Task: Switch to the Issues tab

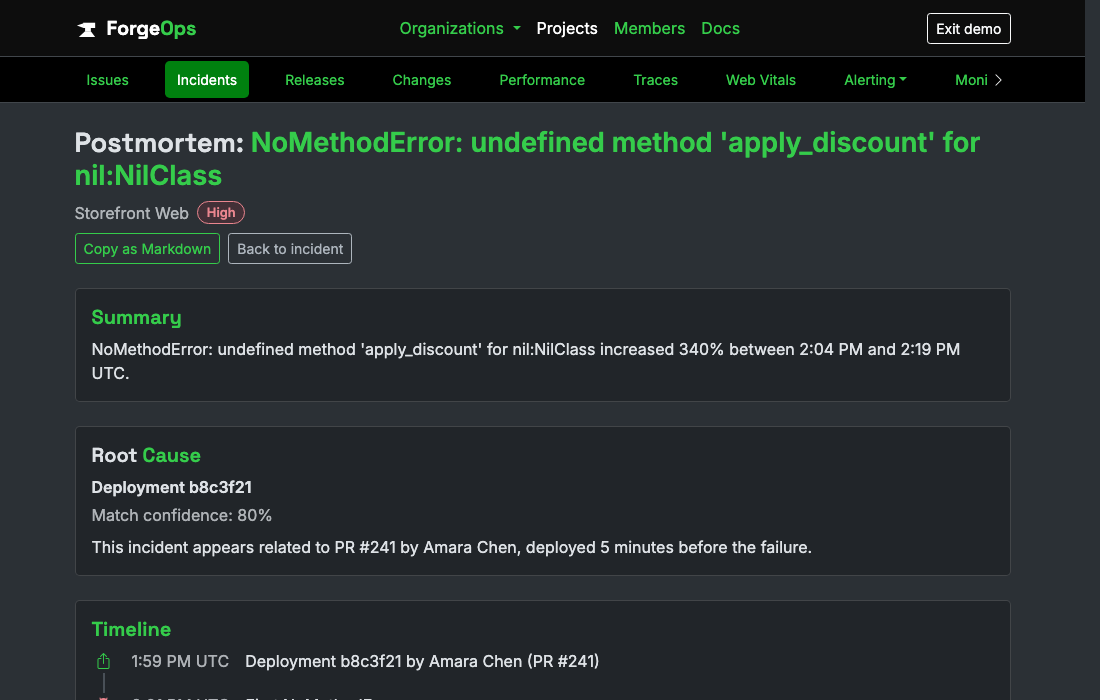Action: coord(107,80)
